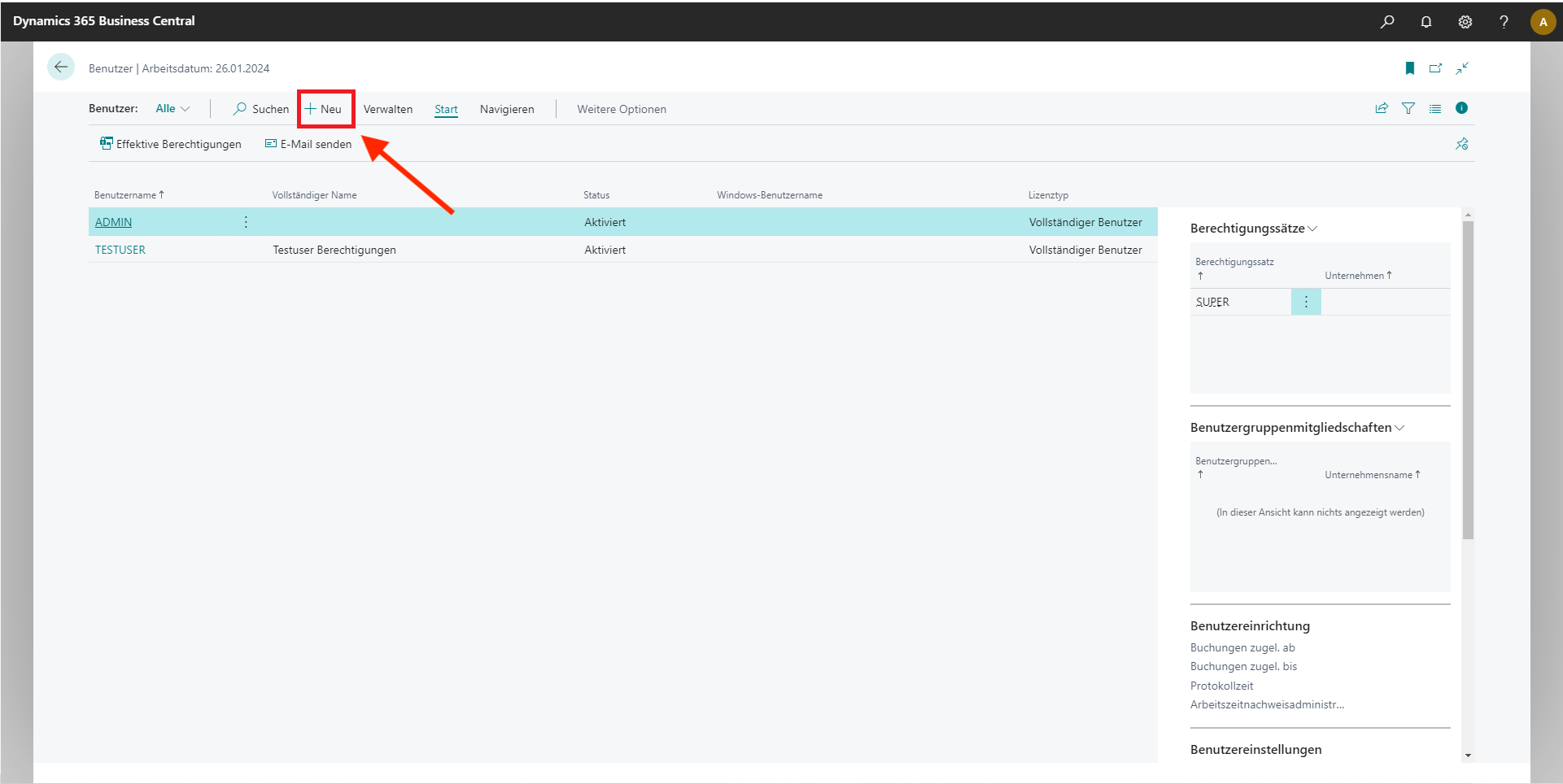Click the back arrow button
Viewport: 1563px width, 784px height.
61,68
